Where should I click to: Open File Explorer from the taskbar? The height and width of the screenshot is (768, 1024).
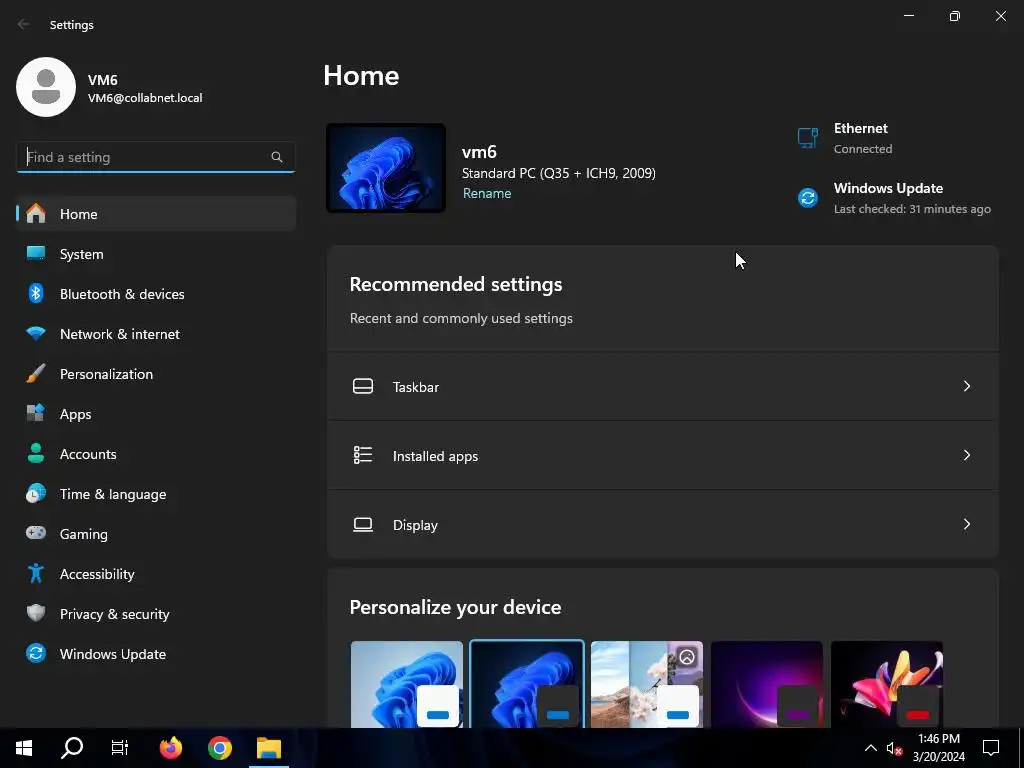pos(268,748)
